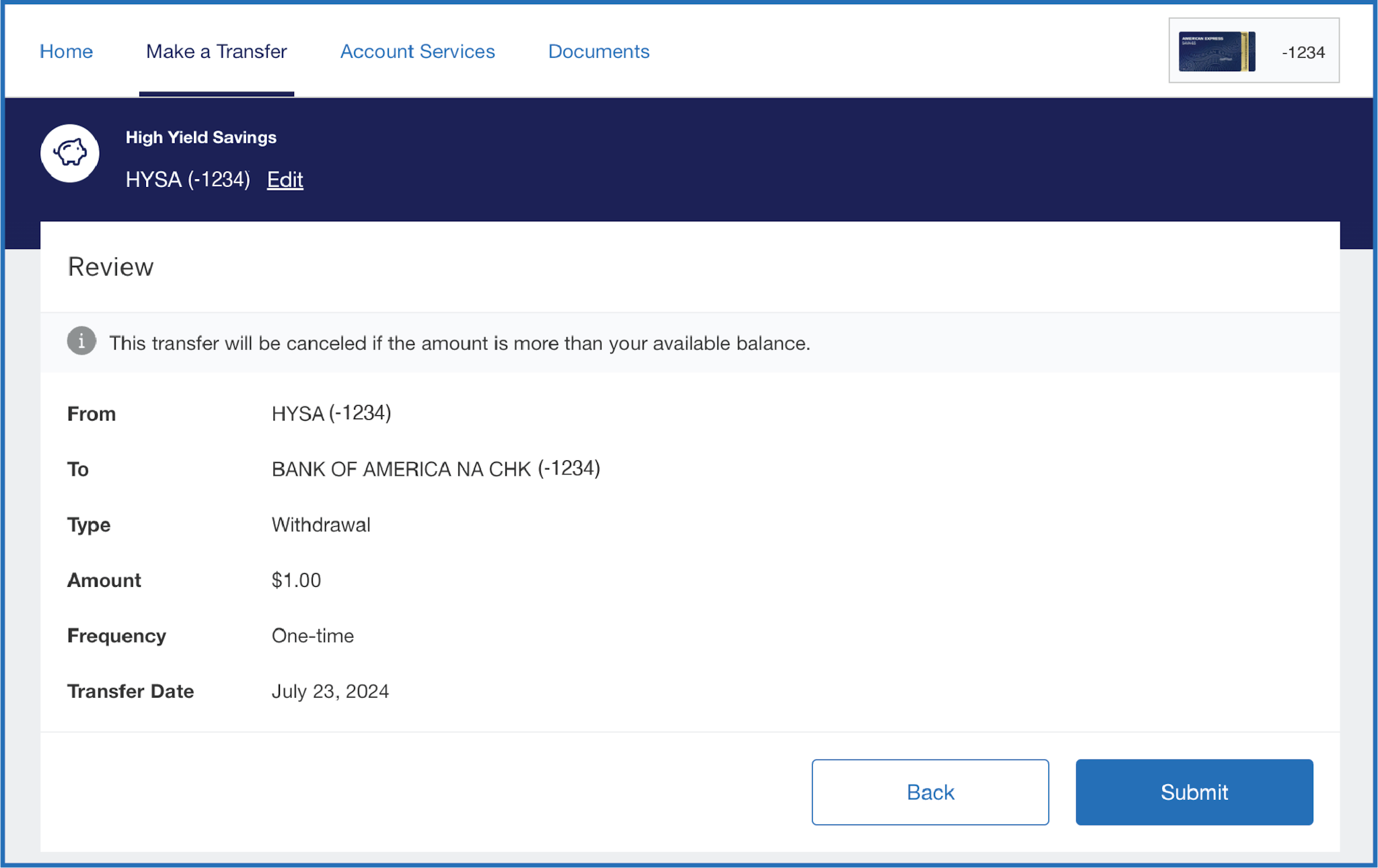Viewport: 1378px width, 868px height.
Task: Click the $1.00 amount value
Action: click(296, 580)
